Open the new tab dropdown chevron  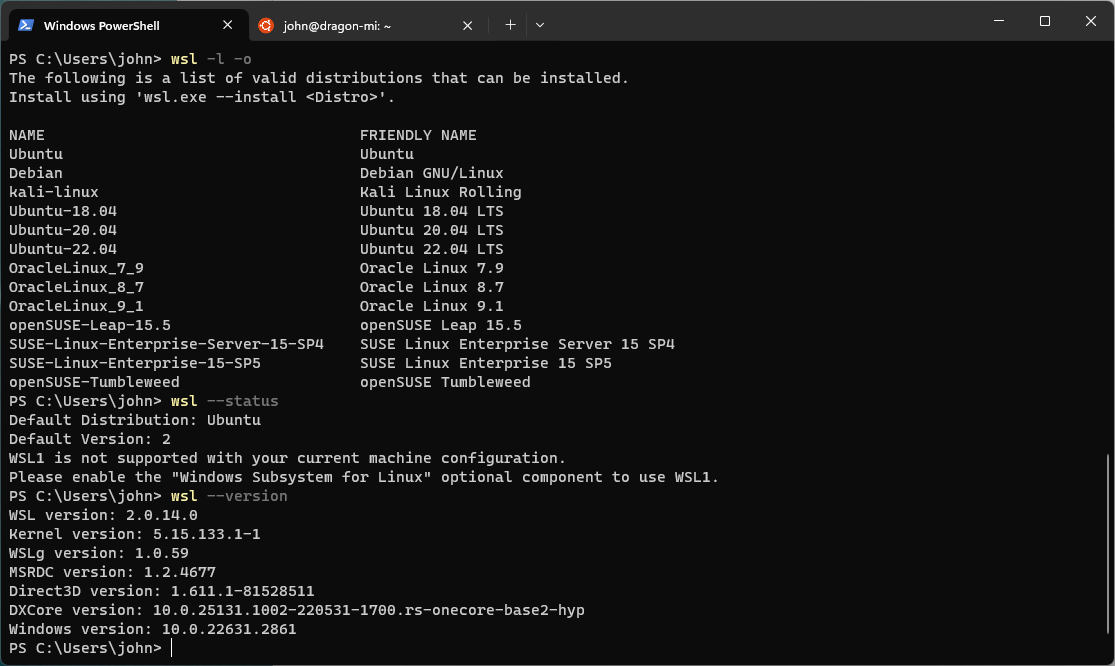[540, 24]
